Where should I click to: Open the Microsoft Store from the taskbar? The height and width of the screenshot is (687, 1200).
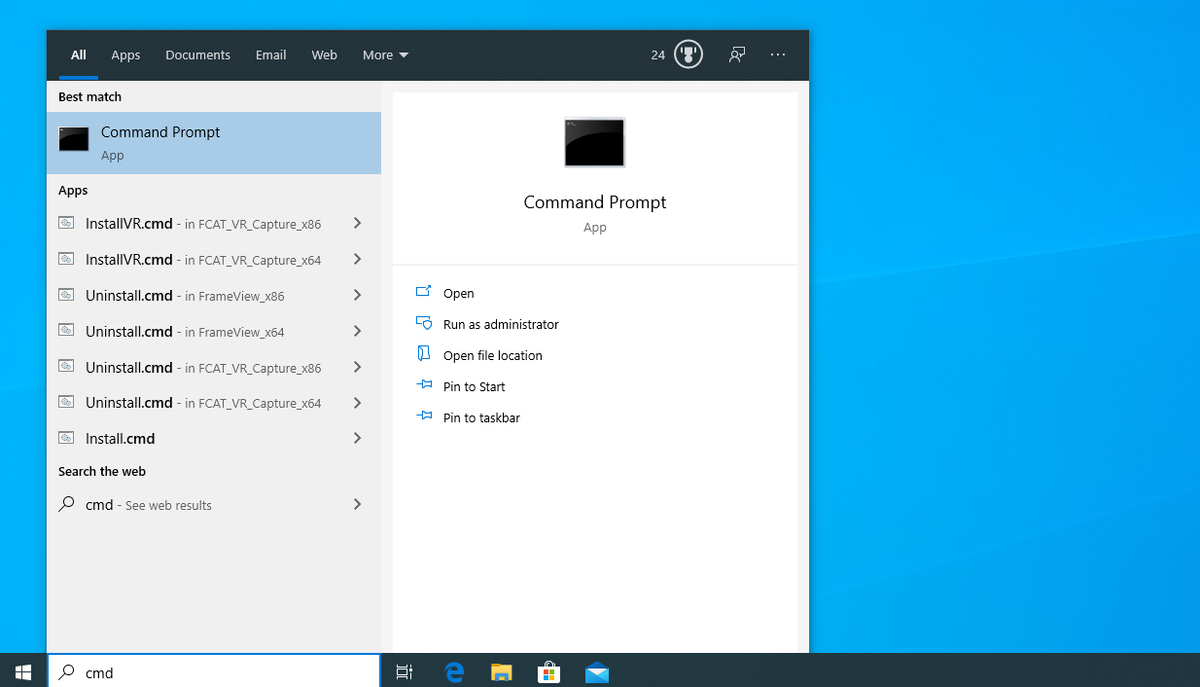pyautogui.click(x=549, y=672)
